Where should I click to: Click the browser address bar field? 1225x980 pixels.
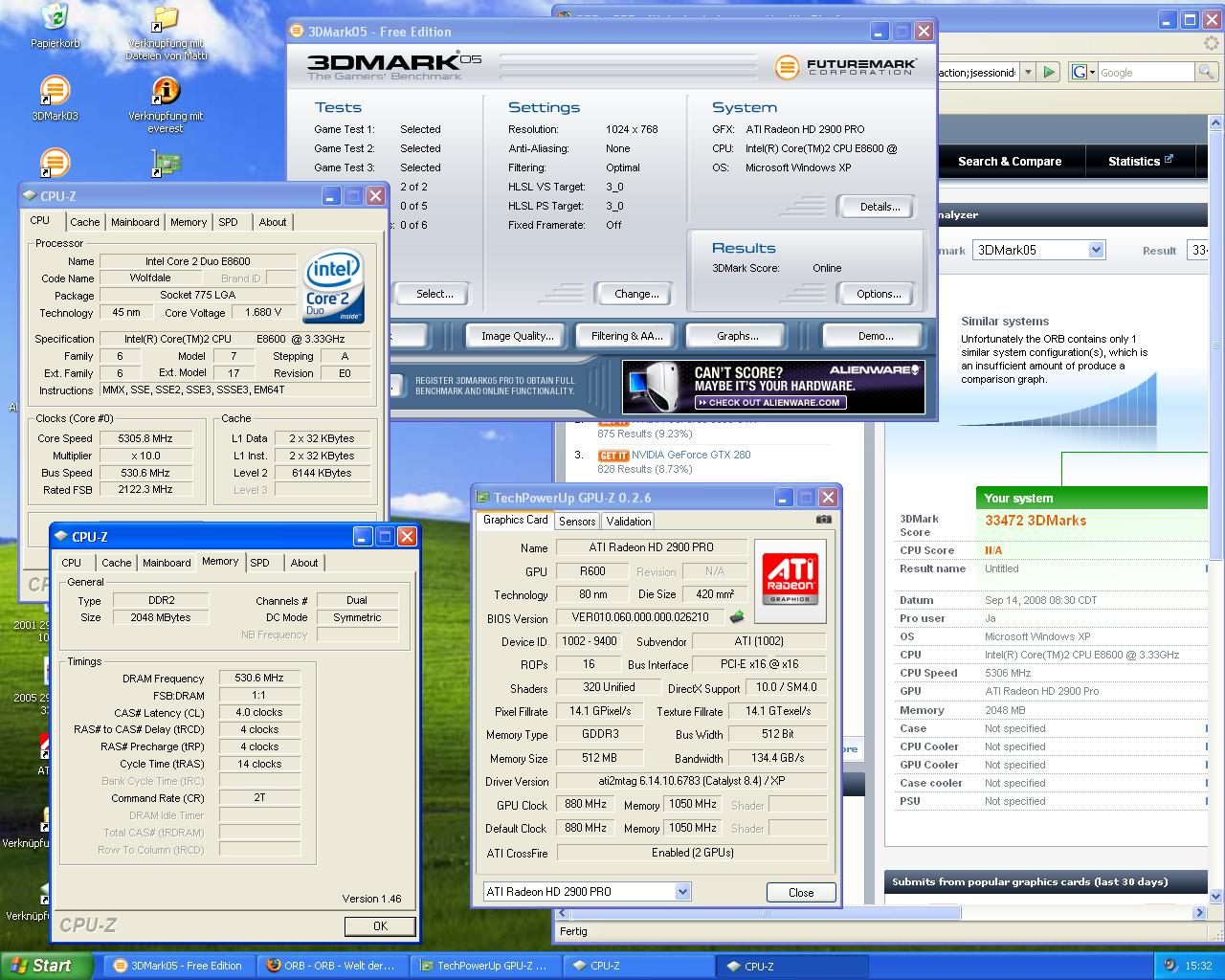click(978, 72)
